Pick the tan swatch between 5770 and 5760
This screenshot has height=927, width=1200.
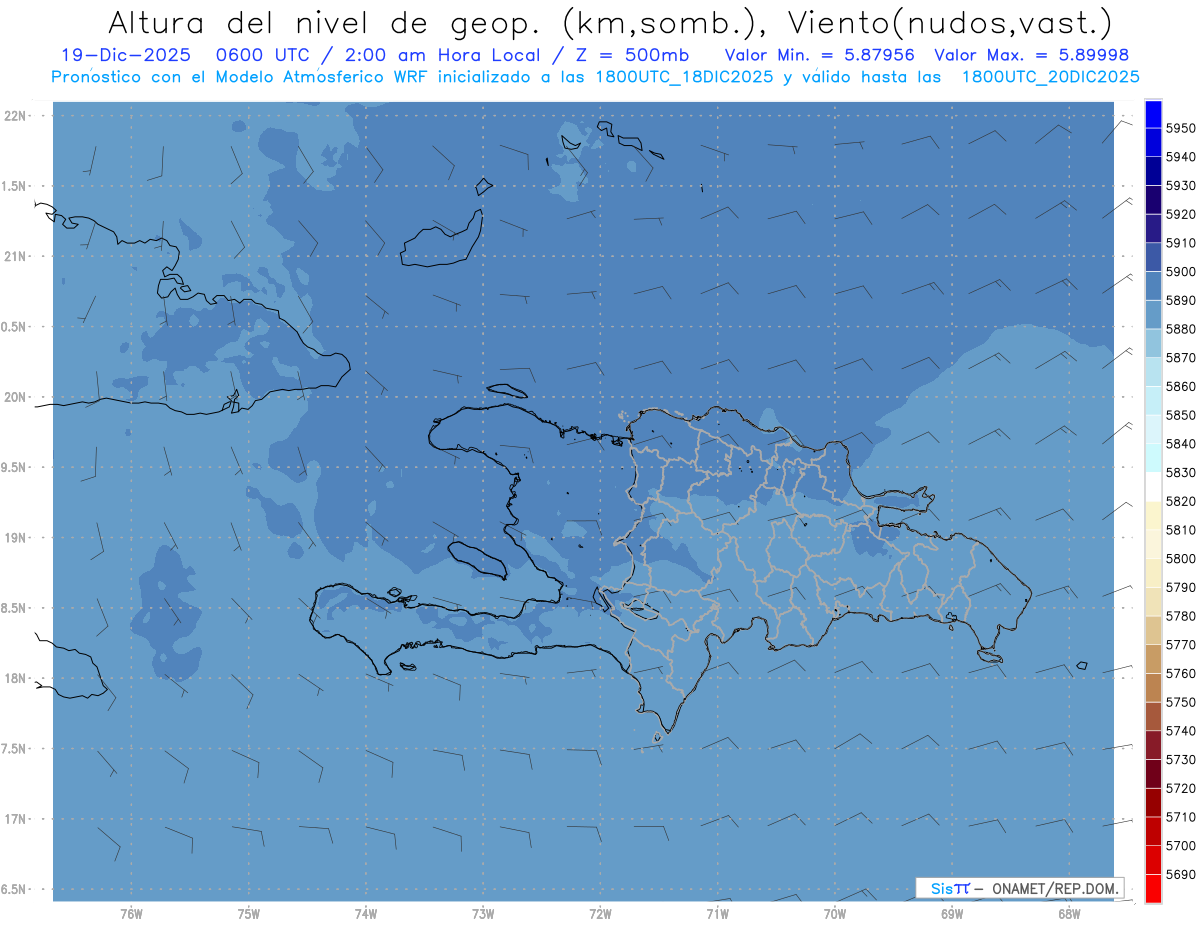pos(1153,659)
